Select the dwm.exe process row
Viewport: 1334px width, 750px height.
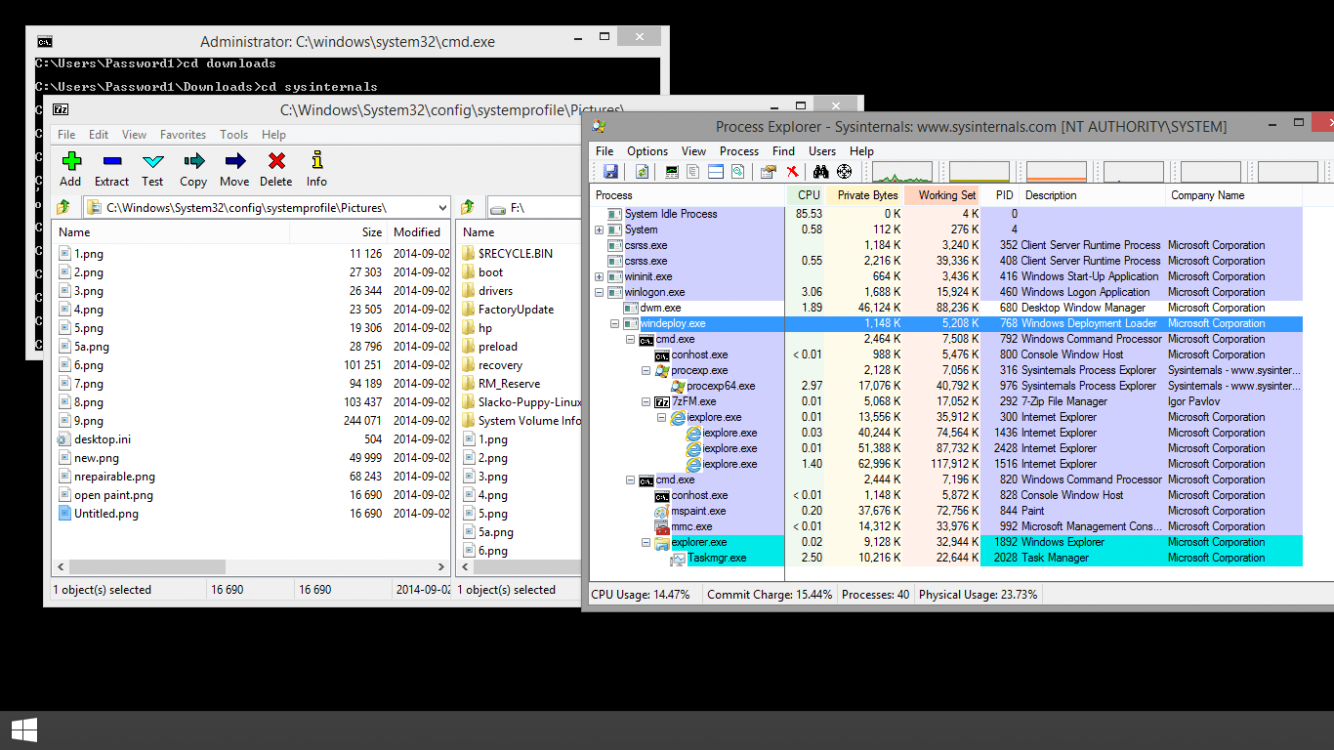click(946, 308)
